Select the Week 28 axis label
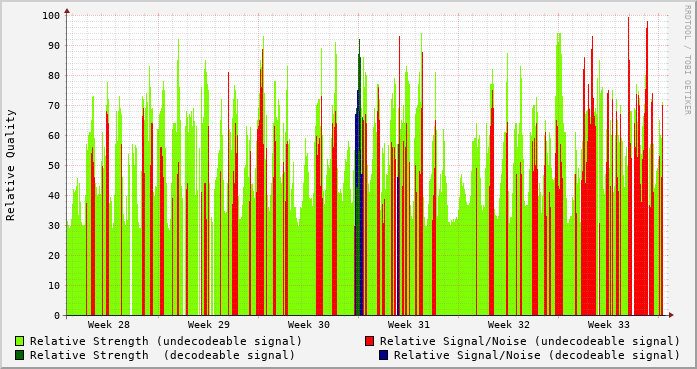This screenshot has height=369, width=697. coord(109,325)
